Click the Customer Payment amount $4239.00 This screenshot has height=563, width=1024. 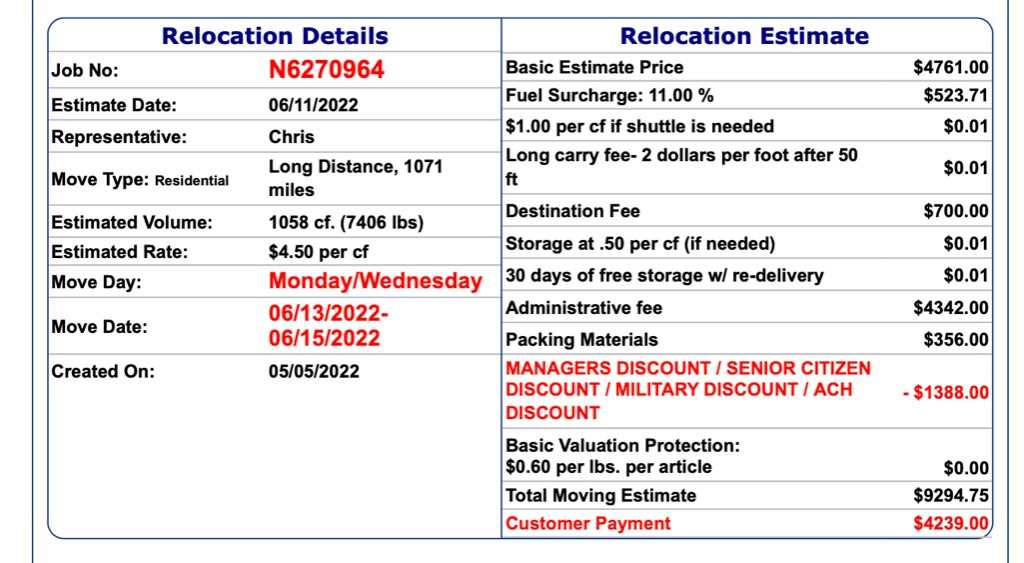coord(951,523)
